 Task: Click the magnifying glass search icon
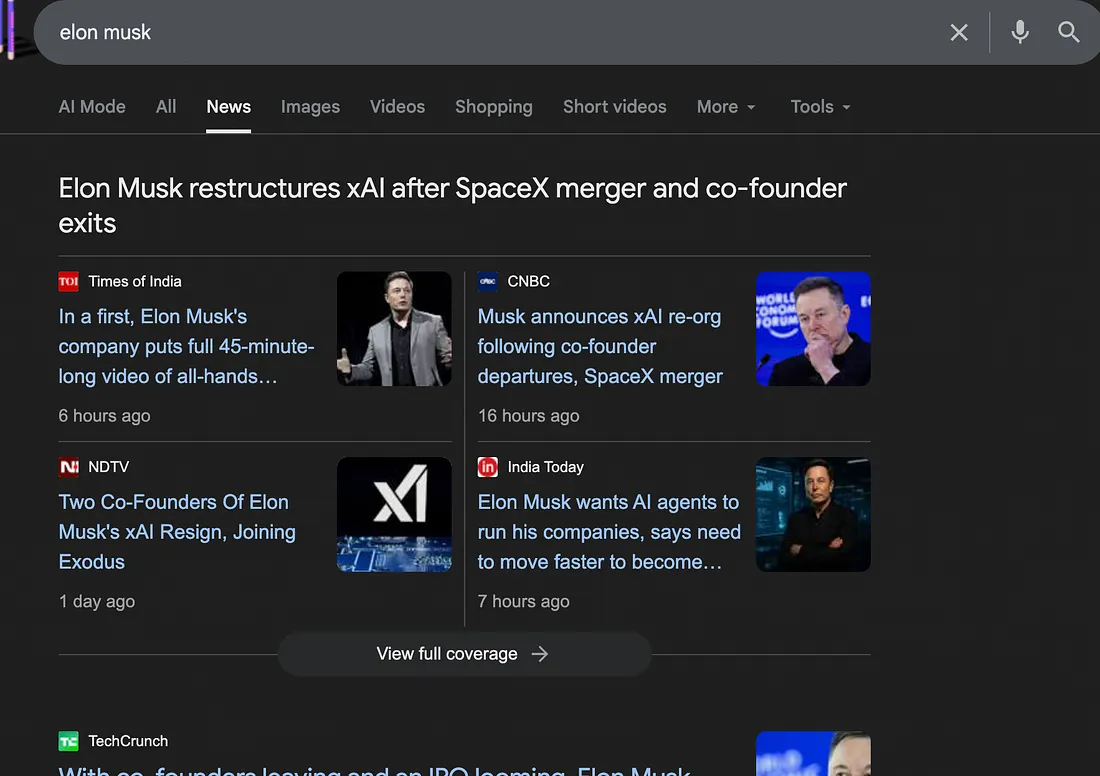pos(1068,32)
